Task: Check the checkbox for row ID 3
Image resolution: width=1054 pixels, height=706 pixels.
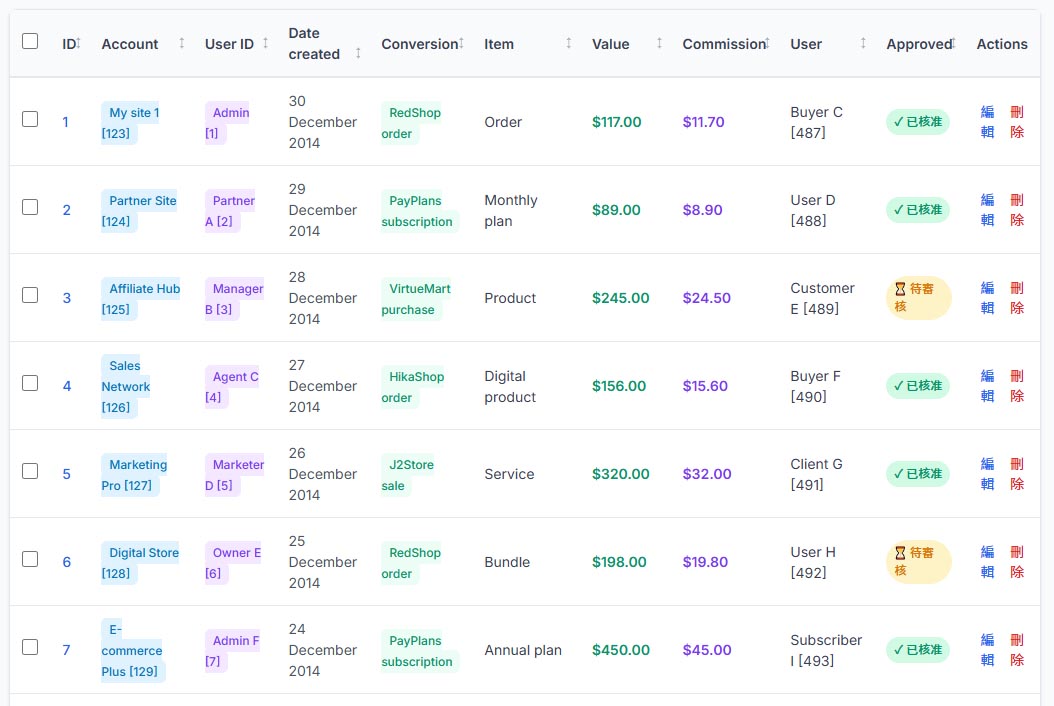Action: click(x=30, y=295)
